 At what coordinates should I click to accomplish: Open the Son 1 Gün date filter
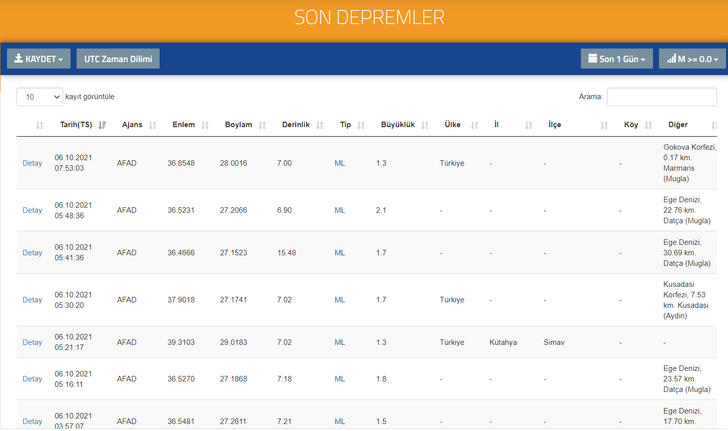tap(617, 59)
